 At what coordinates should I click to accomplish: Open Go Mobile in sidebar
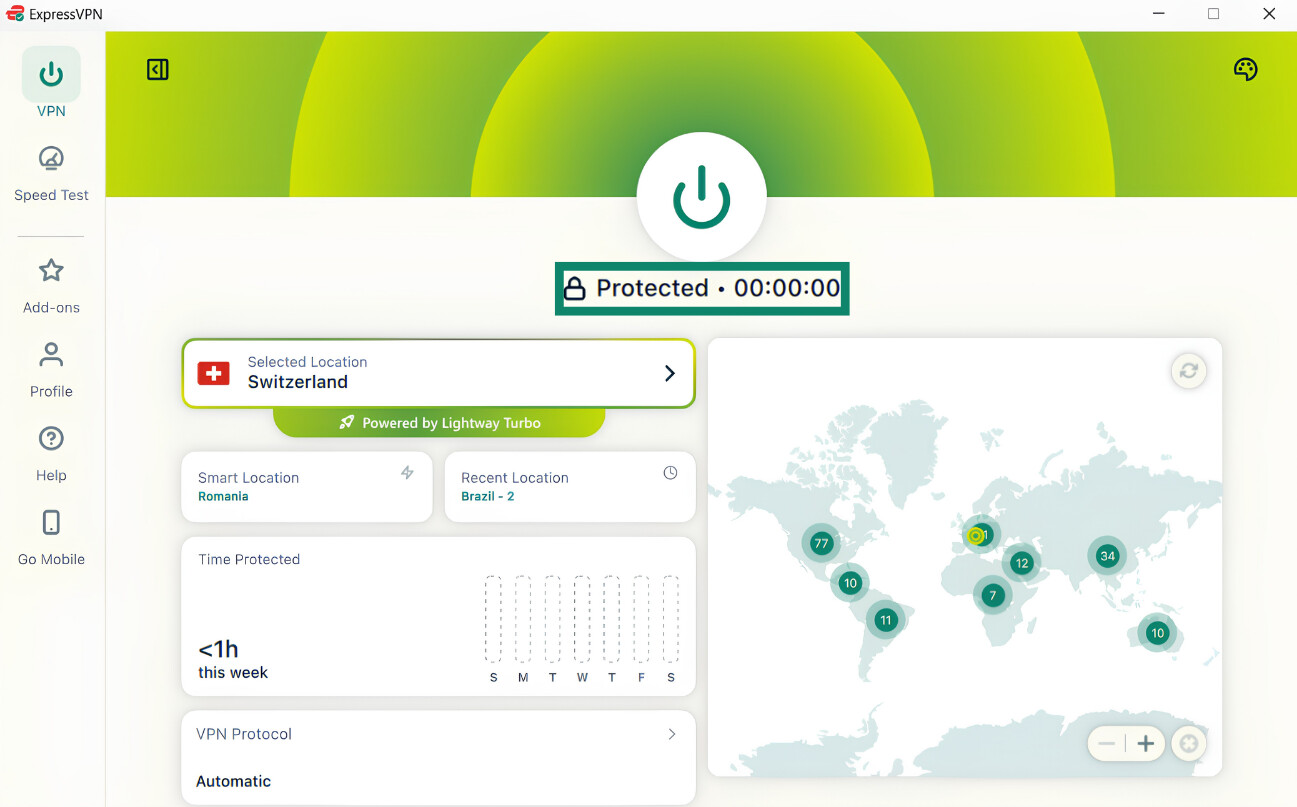pos(51,537)
